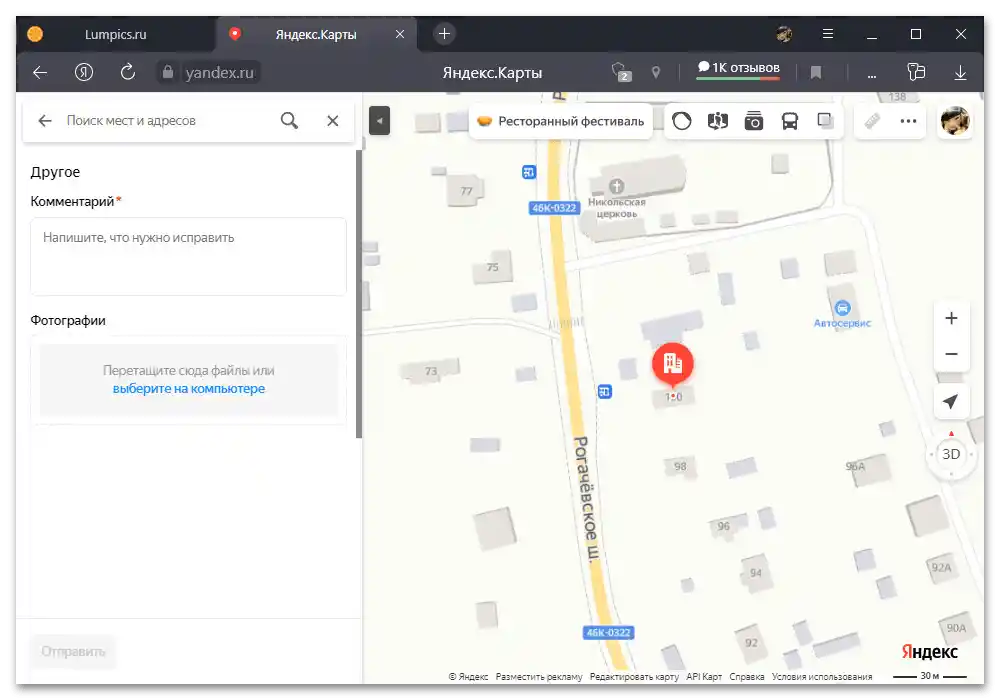Click the Поиск мест и адресов search field
This screenshot has width=1000, height=700.
pos(166,120)
